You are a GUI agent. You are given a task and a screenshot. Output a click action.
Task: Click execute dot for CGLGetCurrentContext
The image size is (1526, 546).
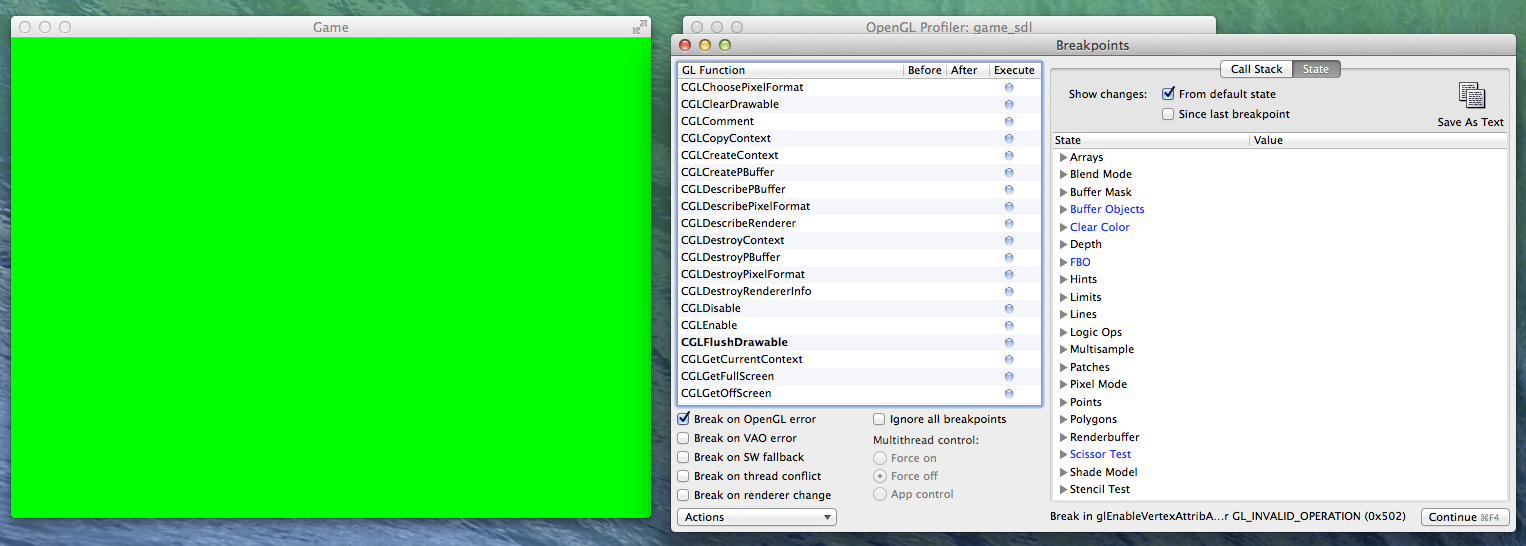(1009, 359)
